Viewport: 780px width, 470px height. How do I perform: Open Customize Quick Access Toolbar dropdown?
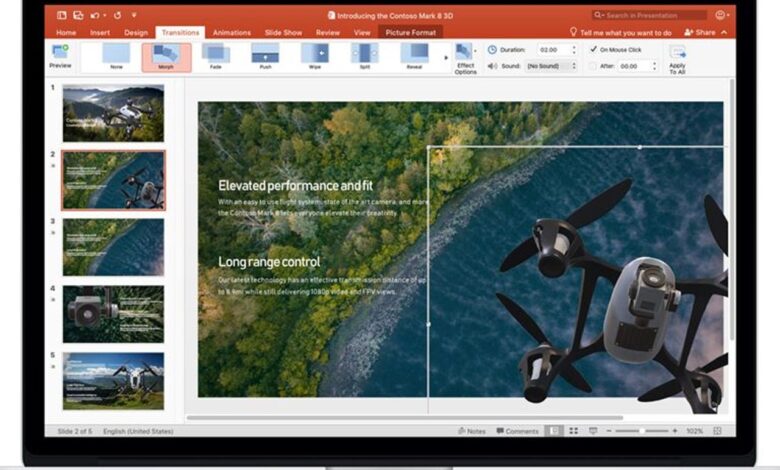coord(134,15)
